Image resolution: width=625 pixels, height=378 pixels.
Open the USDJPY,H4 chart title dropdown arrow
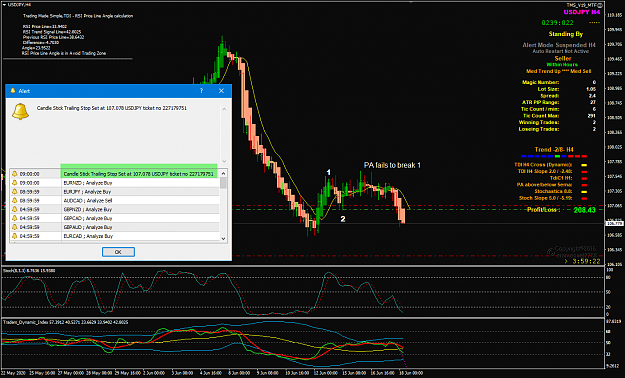(4, 5)
